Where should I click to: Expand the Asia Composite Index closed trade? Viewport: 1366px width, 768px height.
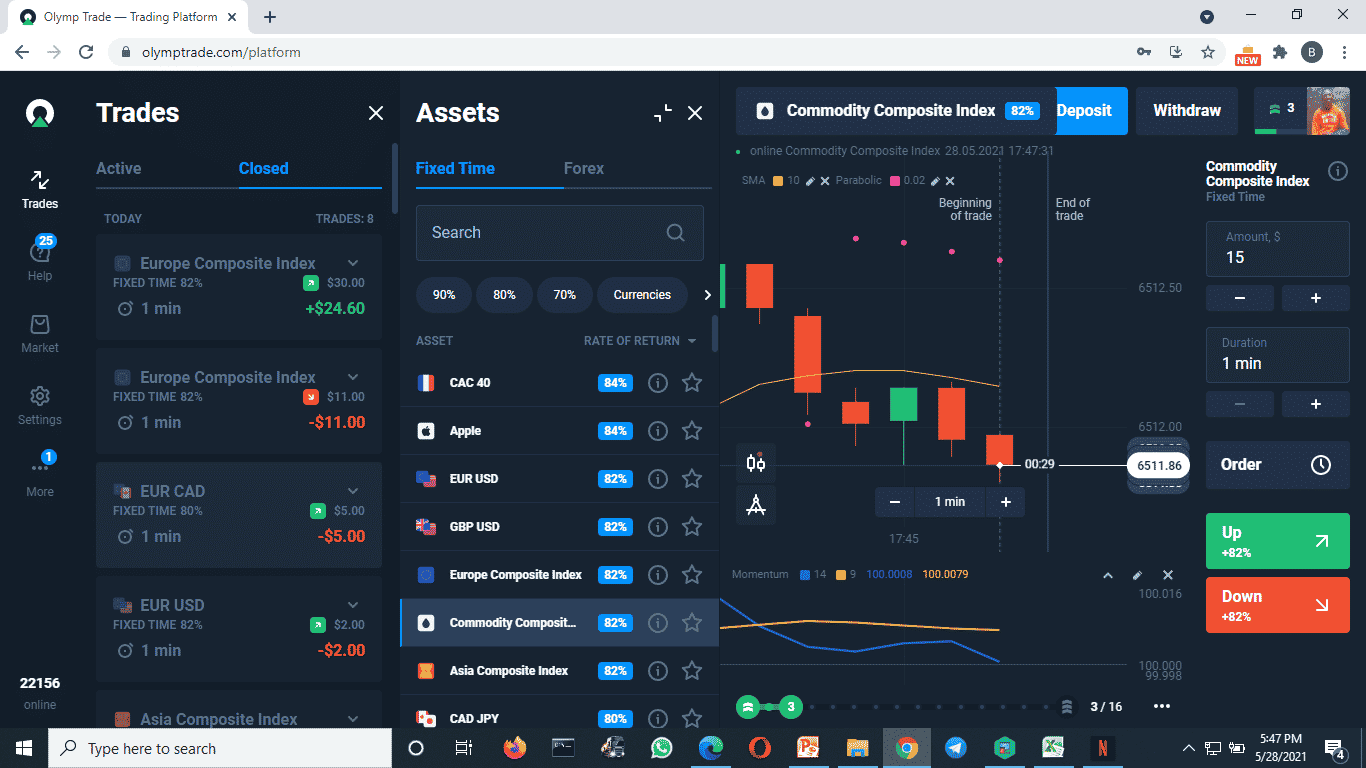[353, 719]
